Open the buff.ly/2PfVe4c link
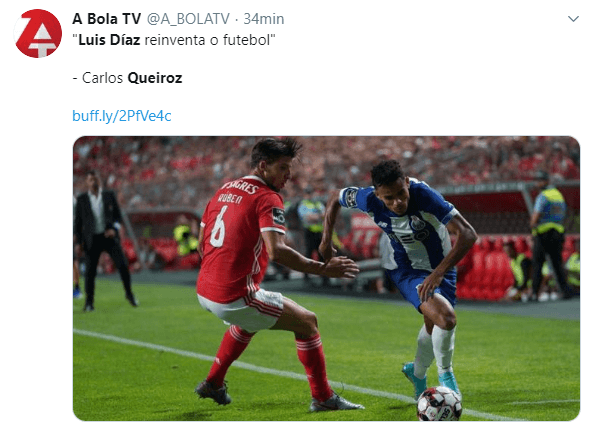The image size is (590, 430). coord(122,116)
